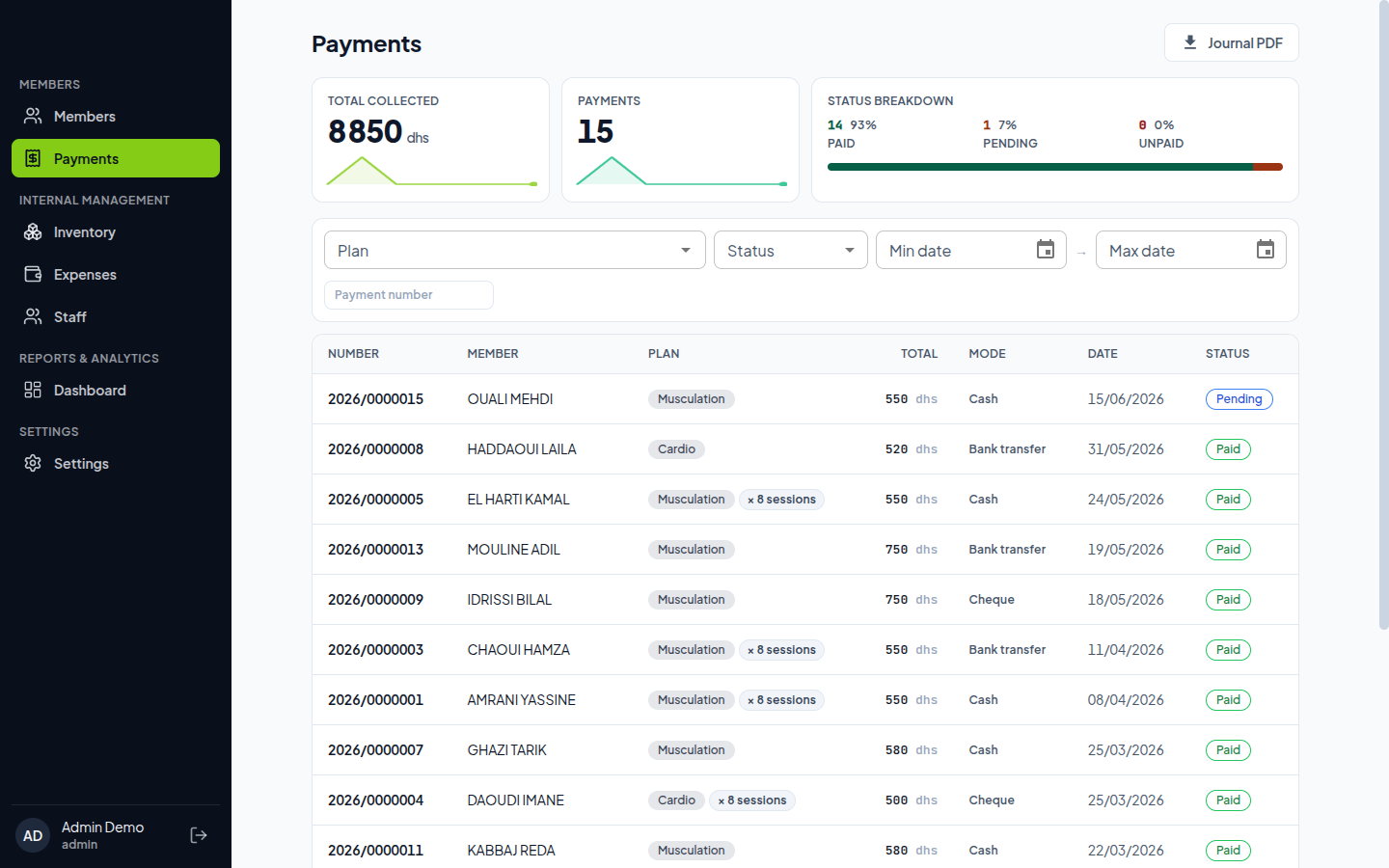Viewport: 1389px width, 868px height.
Task: Click the AD avatar circle
Action: coord(33,835)
